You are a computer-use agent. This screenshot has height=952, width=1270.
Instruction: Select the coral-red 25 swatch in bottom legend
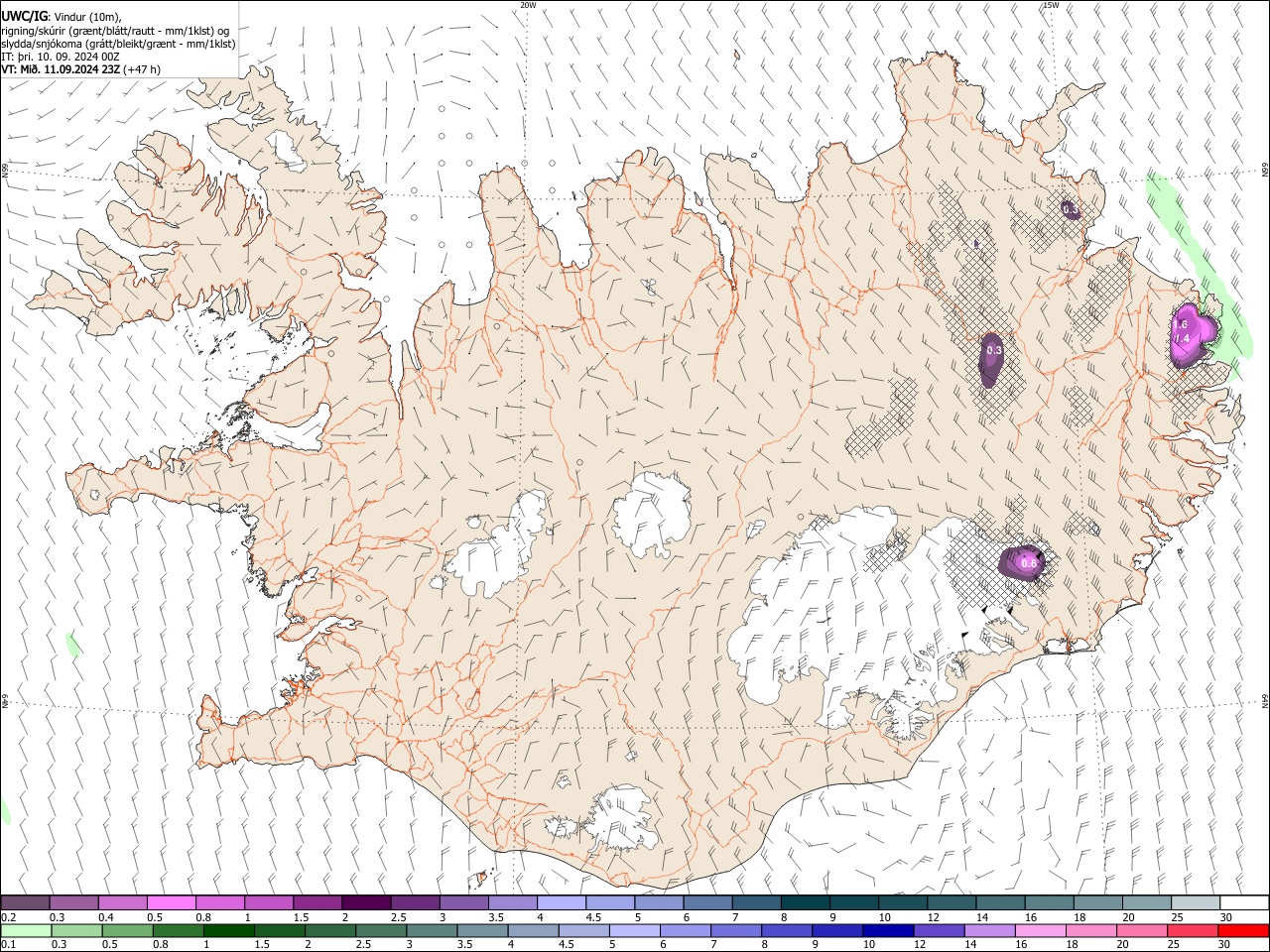coord(1193,931)
